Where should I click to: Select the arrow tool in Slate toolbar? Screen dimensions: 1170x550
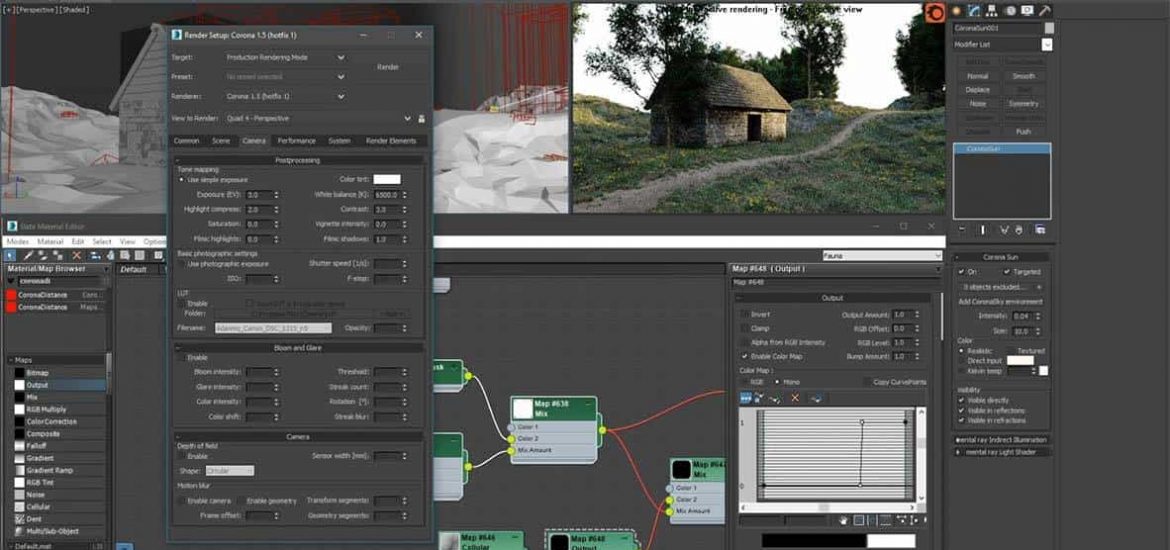[x=11, y=256]
